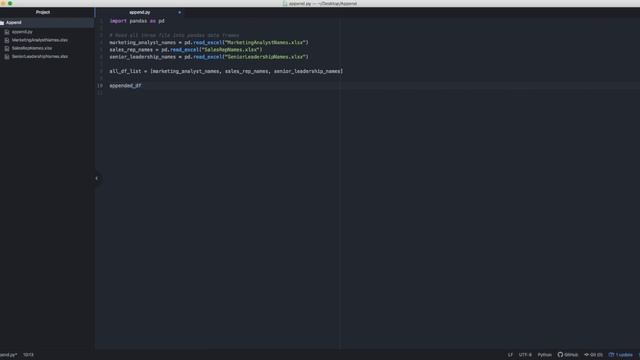The width and height of the screenshot is (640, 360).
Task: Open the Git panel from status bar
Action: [593, 355]
